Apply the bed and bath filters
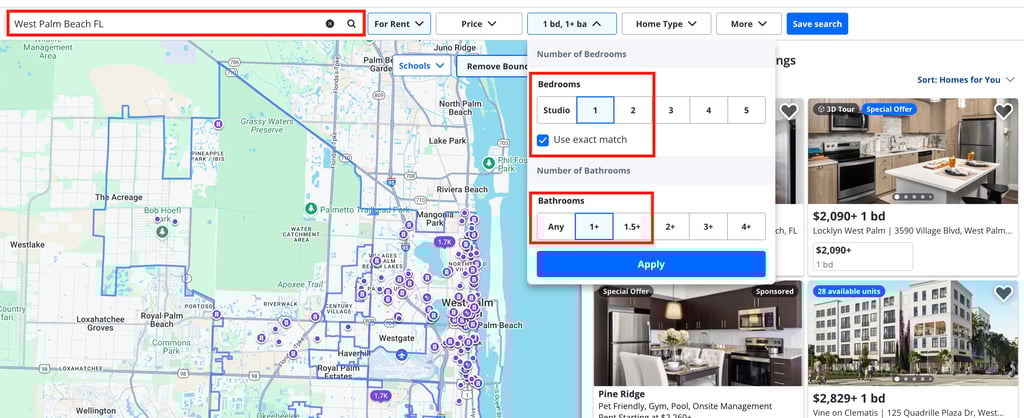Viewport: 1024px width, 418px height. pyautogui.click(x=651, y=265)
